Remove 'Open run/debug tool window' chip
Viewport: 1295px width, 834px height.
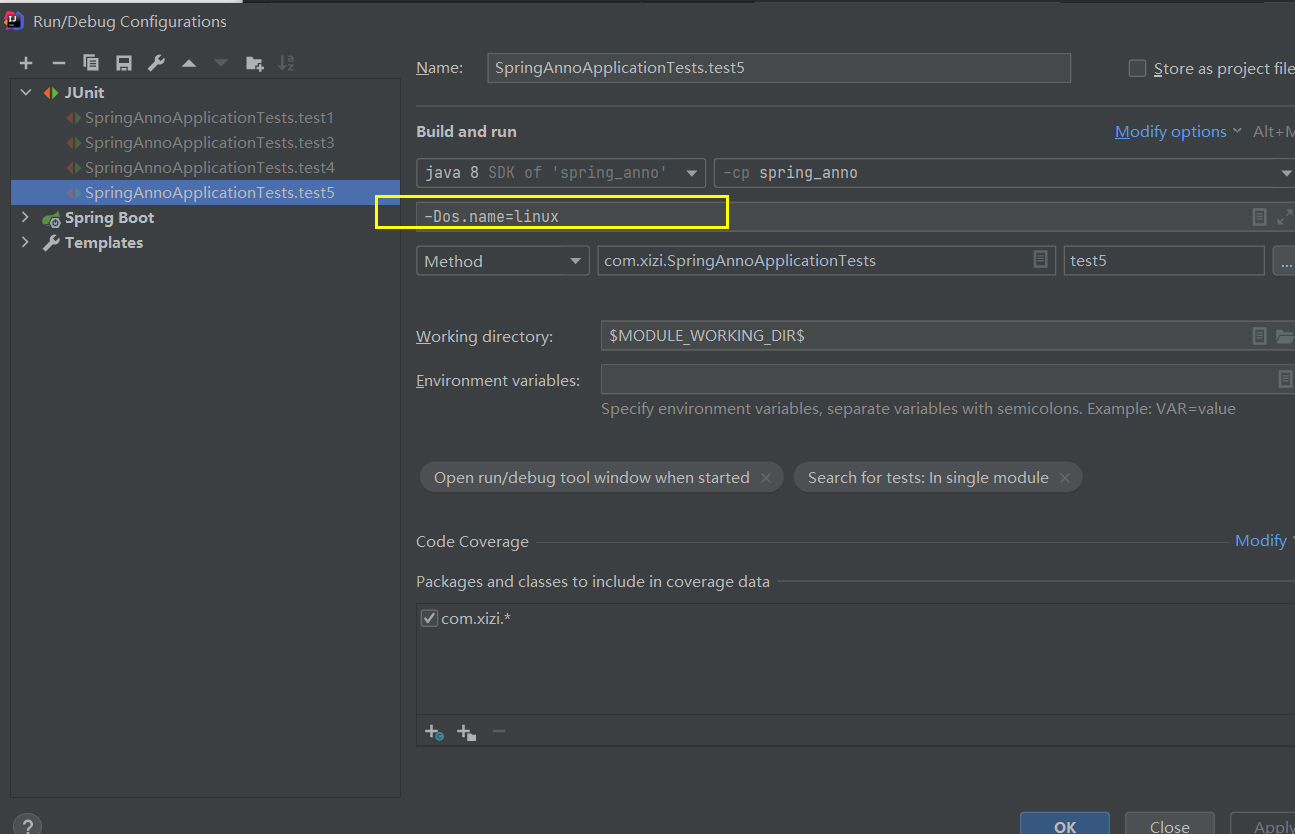(x=766, y=478)
